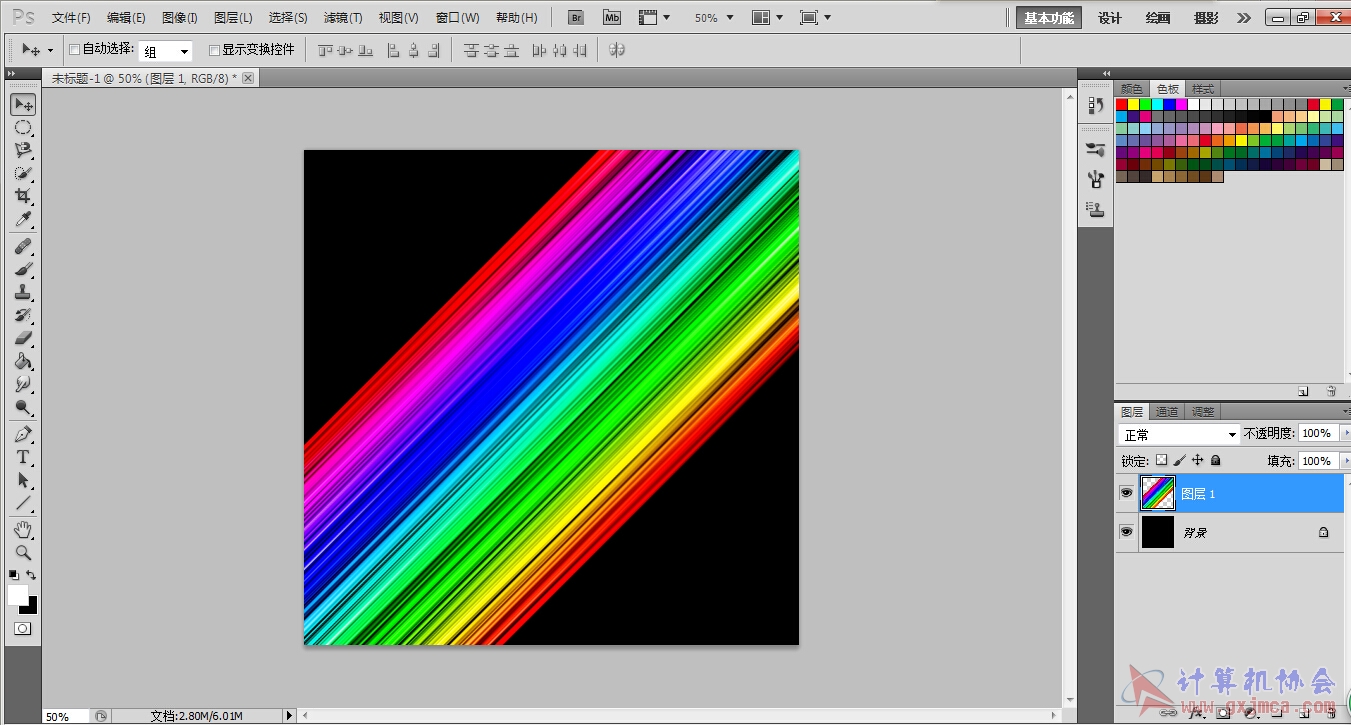Image resolution: width=1351 pixels, height=725 pixels.
Task: Show more workspaces with the >> arrow
Action: [x=1244, y=18]
